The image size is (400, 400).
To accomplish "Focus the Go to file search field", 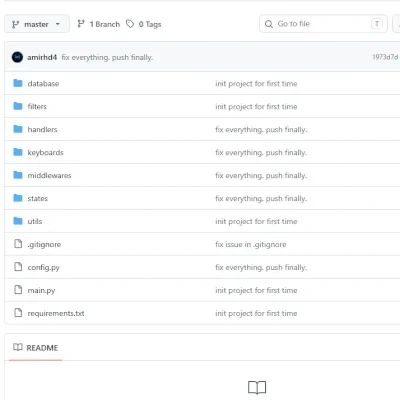I will pos(323,24).
